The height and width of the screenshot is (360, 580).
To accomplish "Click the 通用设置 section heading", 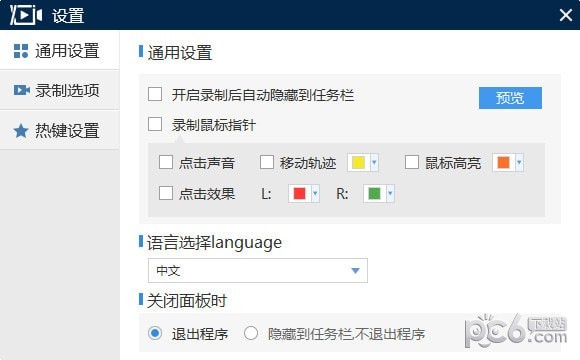I will [180, 53].
